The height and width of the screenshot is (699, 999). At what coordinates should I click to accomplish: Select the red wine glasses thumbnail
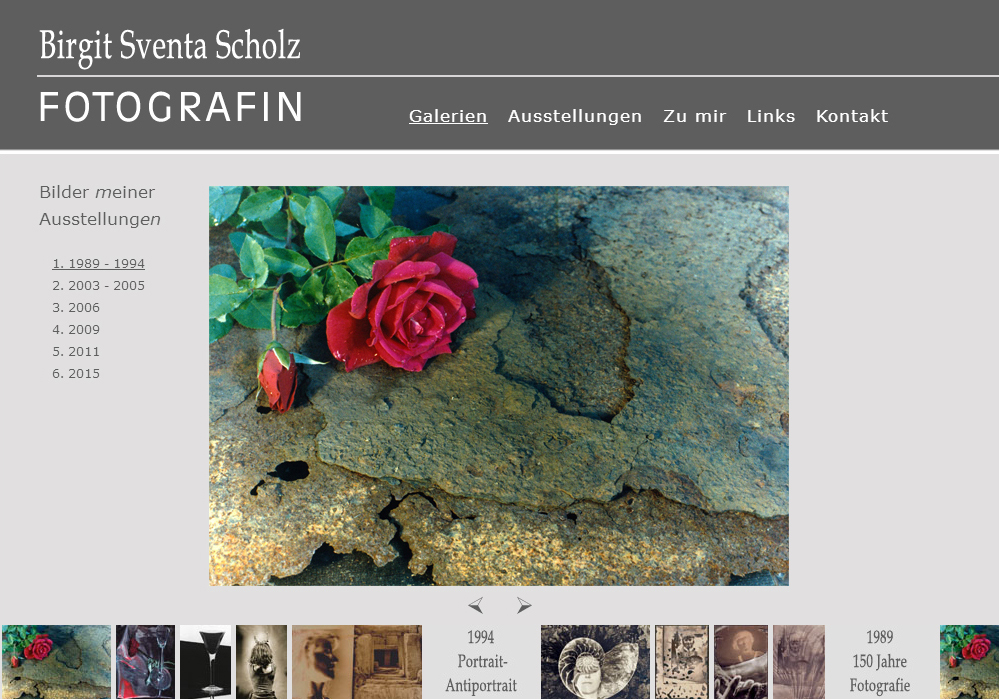click(145, 662)
